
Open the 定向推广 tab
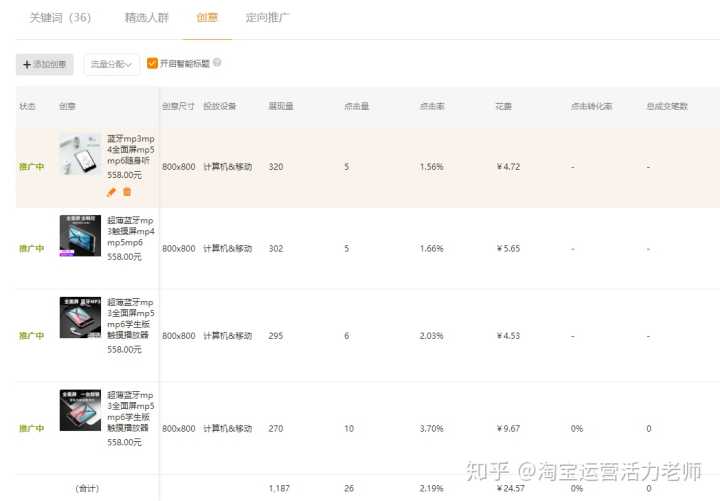tap(267, 18)
